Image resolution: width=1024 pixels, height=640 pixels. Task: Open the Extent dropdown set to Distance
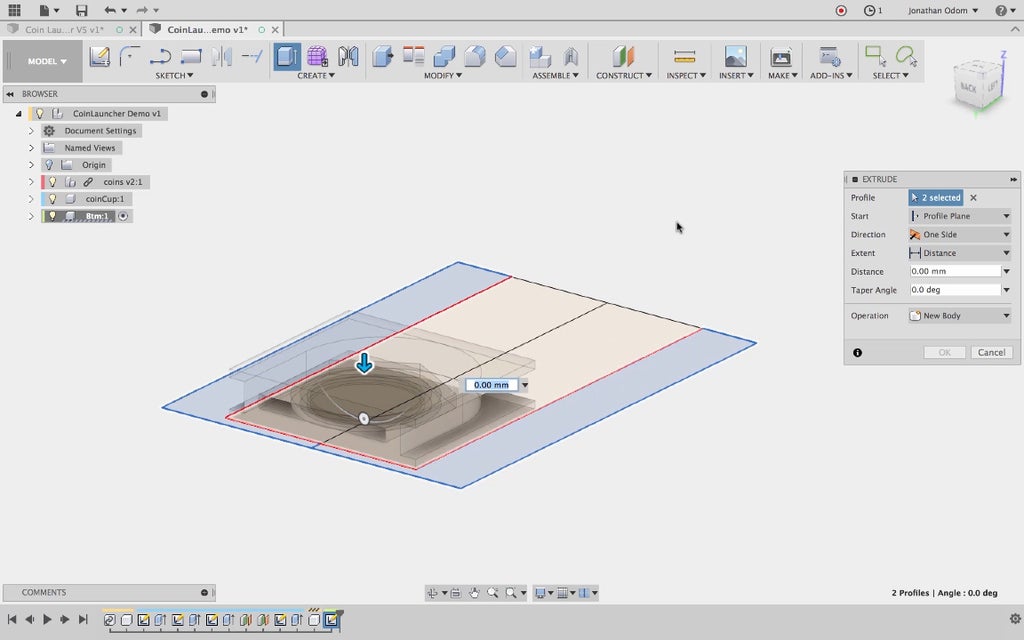coord(960,253)
